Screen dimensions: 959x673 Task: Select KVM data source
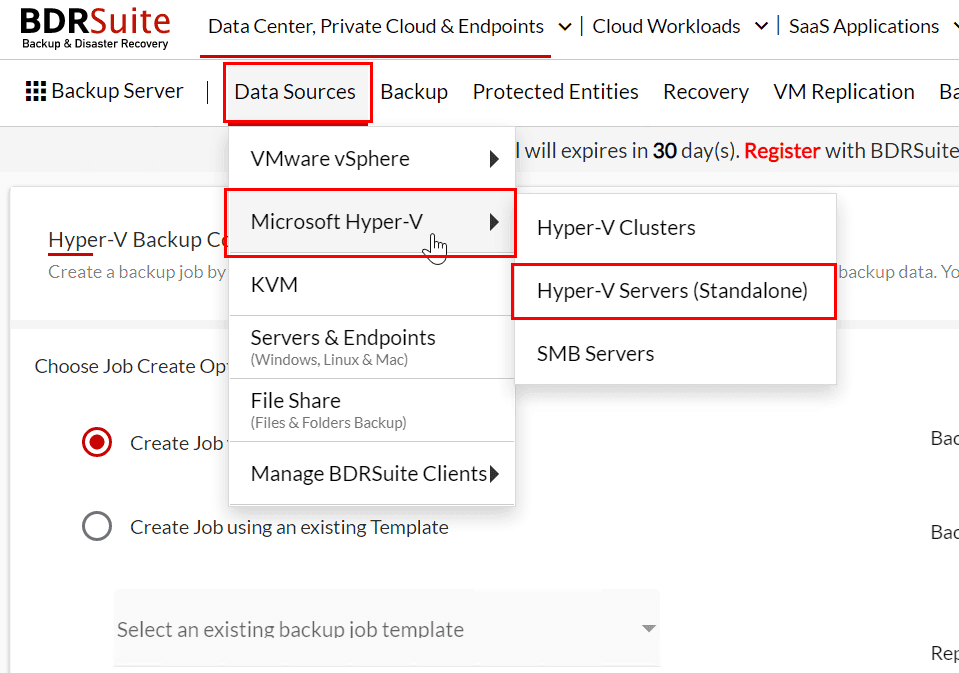pos(372,284)
